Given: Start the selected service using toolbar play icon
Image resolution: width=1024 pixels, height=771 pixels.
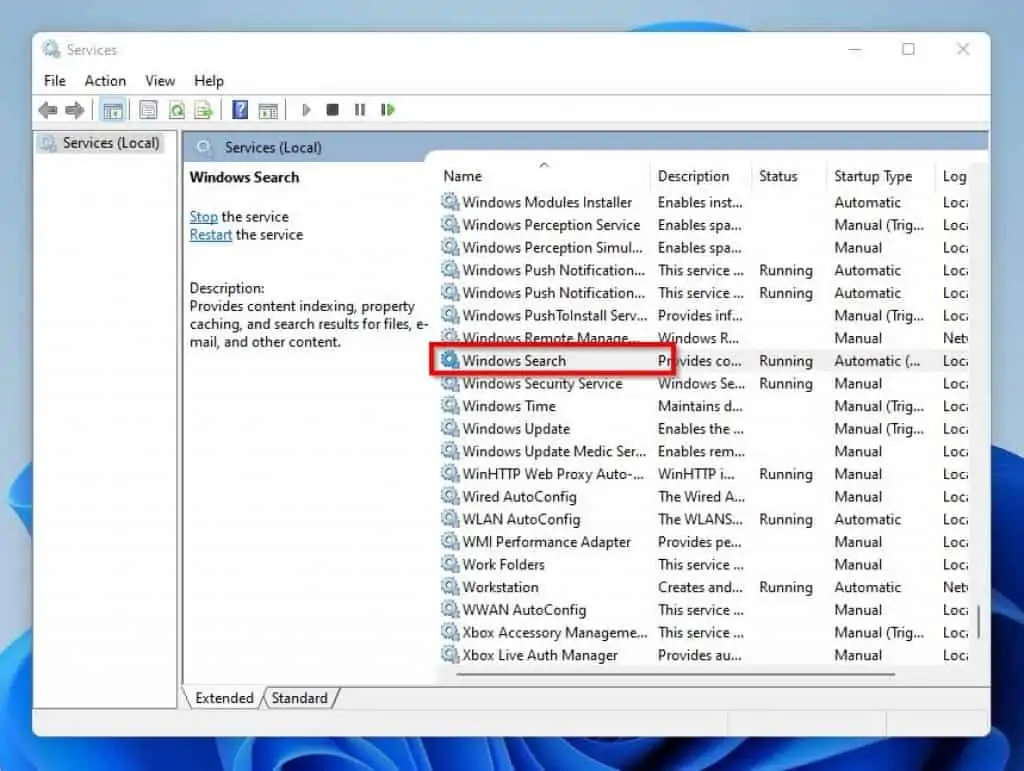Looking at the screenshot, I should coord(306,110).
